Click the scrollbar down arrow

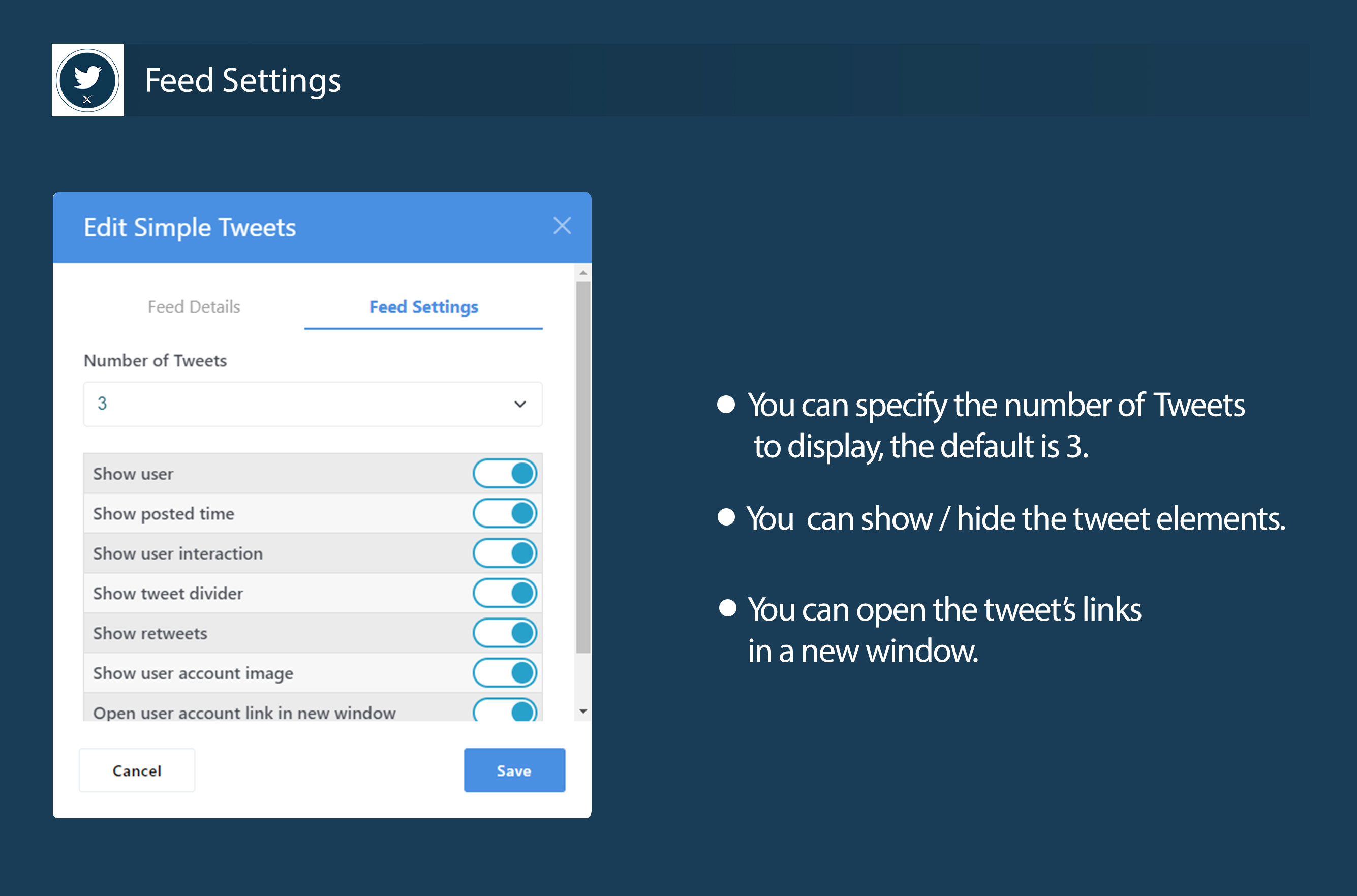click(x=583, y=712)
